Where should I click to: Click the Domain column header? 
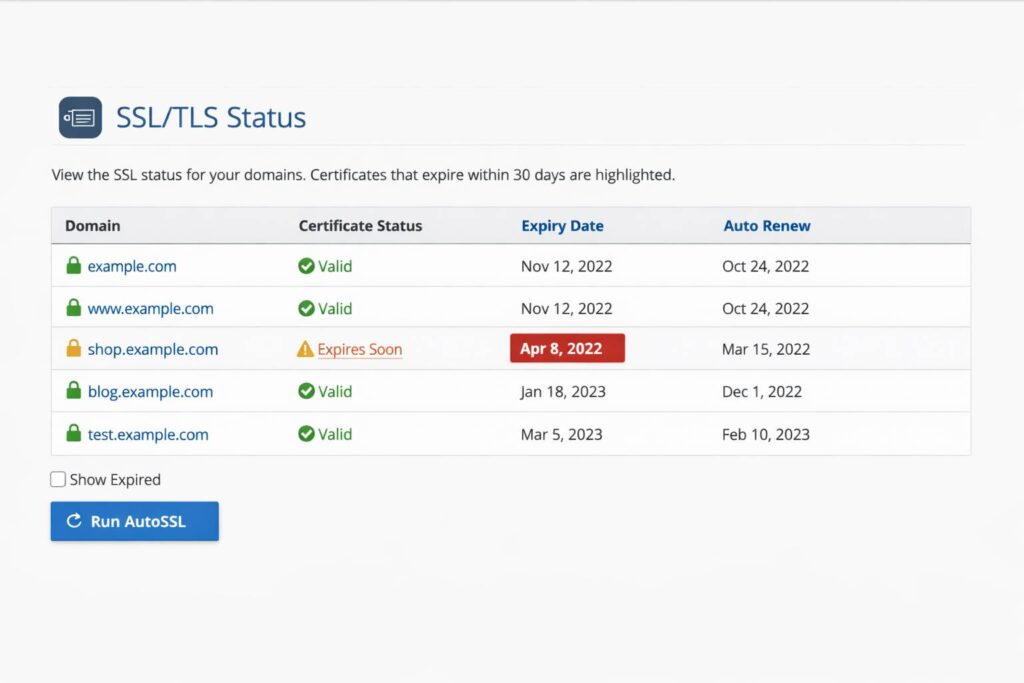tap(92, 226)
